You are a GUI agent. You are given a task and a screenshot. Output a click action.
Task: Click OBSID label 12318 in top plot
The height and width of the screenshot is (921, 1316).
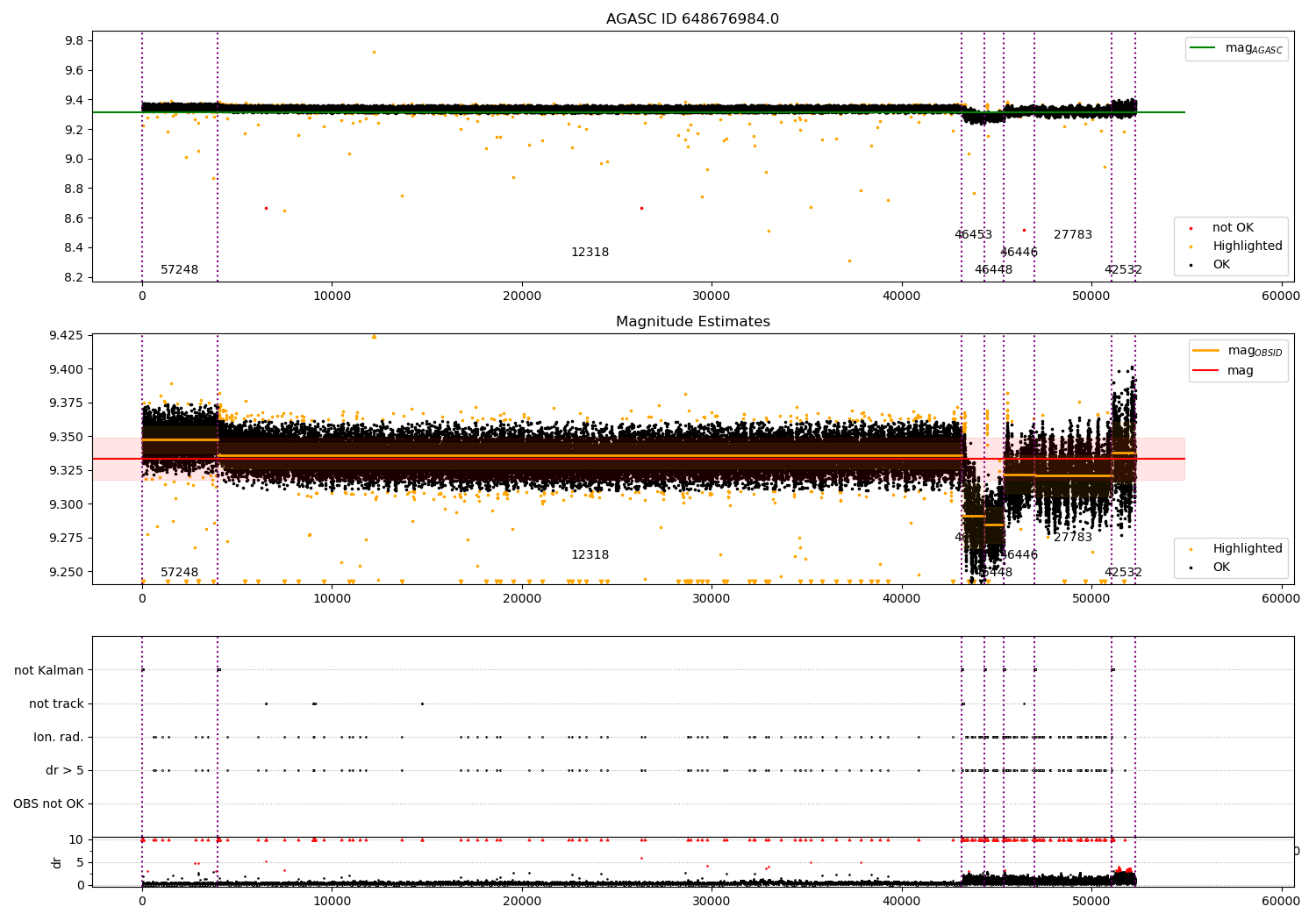590,253
